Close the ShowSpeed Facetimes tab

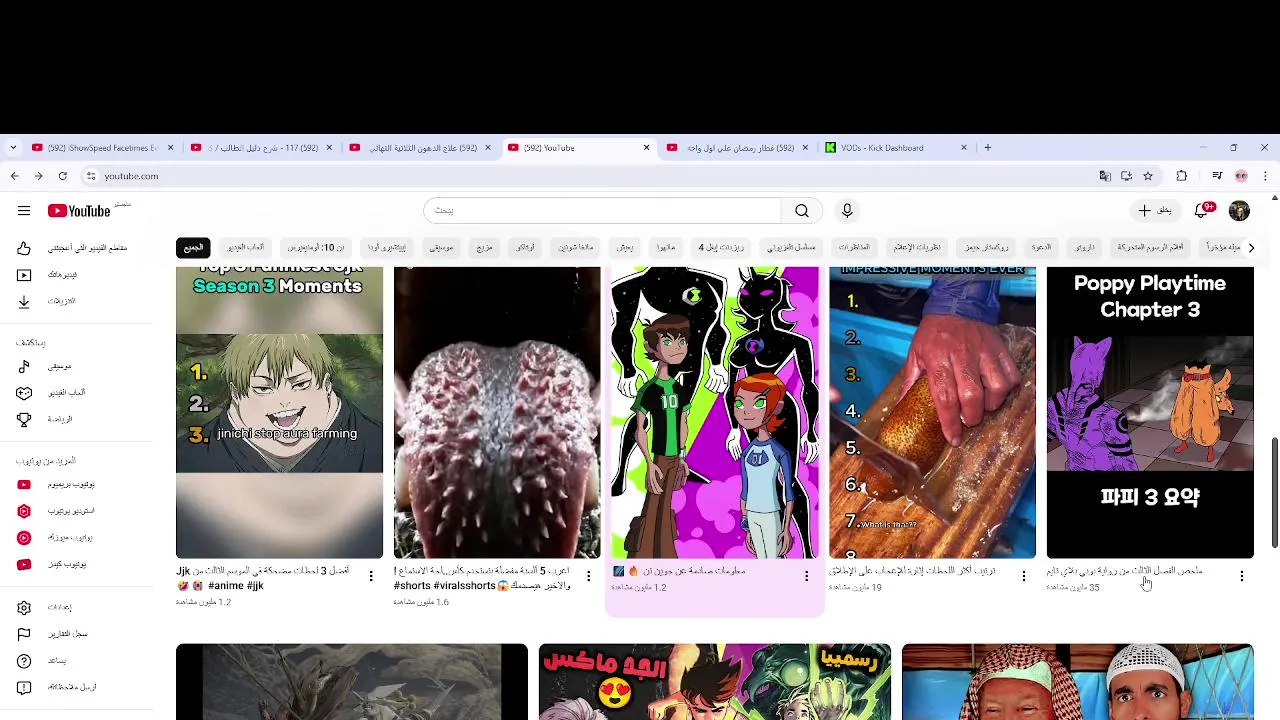[170, 148]
